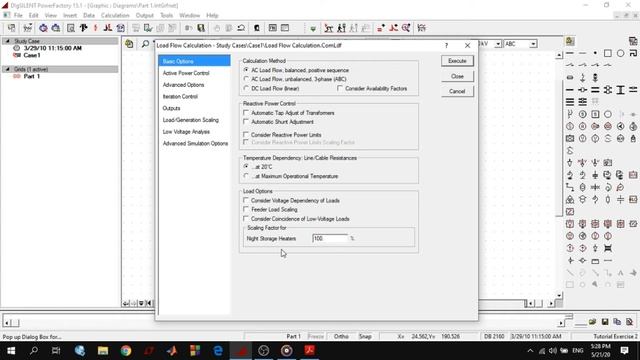
Task: Open the Iteration Control page
Action: coord(180,97)
